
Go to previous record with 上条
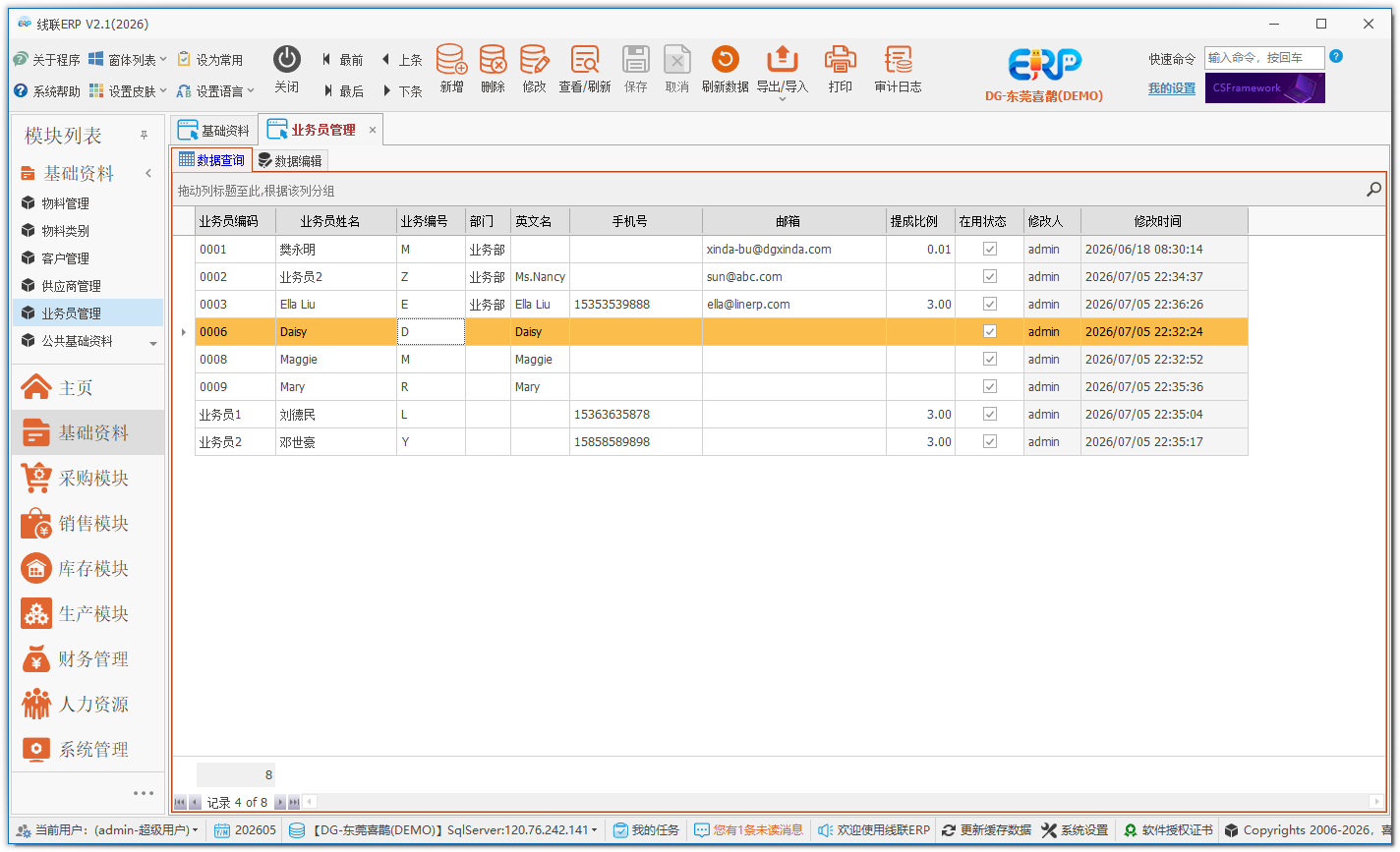click(402, 60)
